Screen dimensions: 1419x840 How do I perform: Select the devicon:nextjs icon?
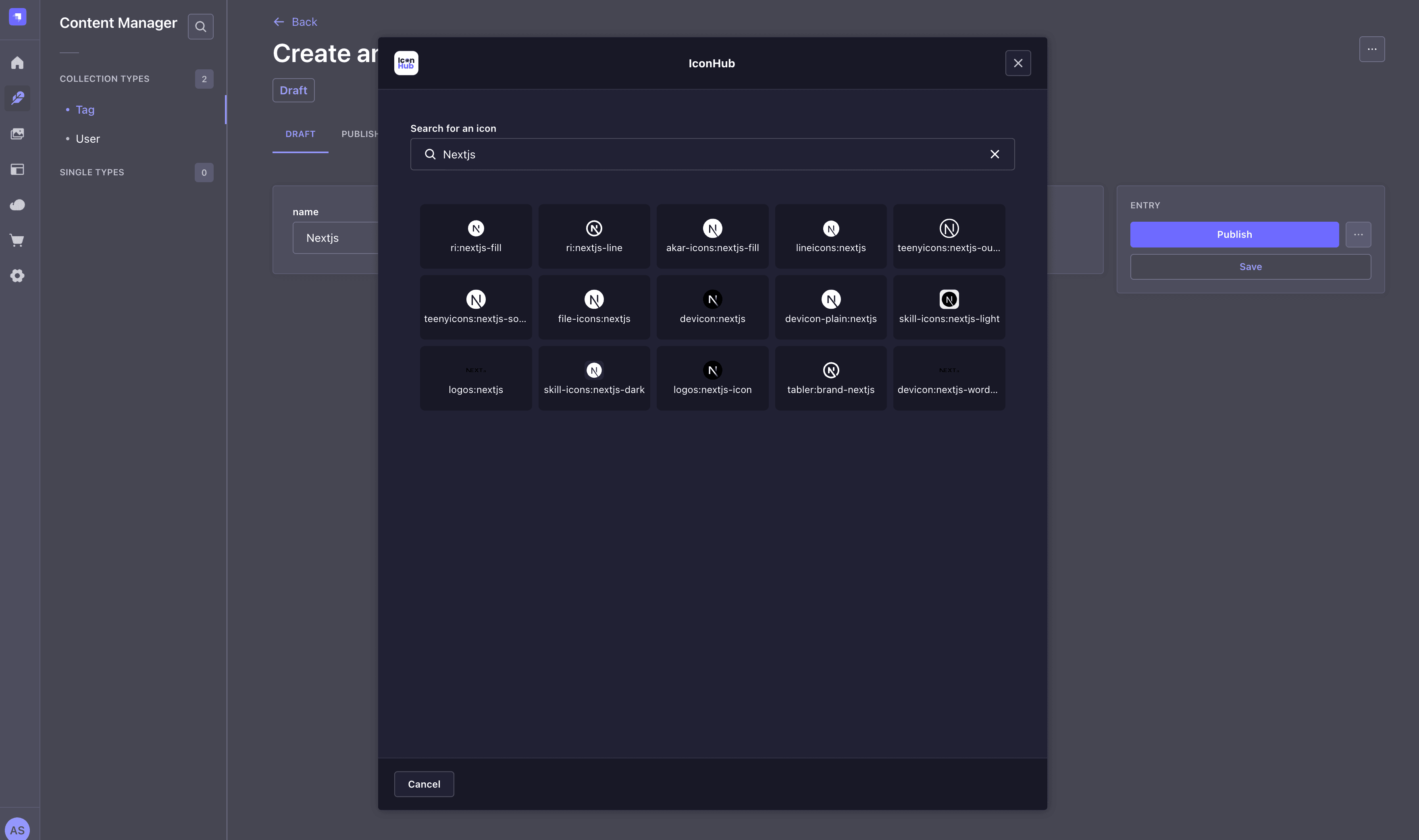tap(712, 308)
